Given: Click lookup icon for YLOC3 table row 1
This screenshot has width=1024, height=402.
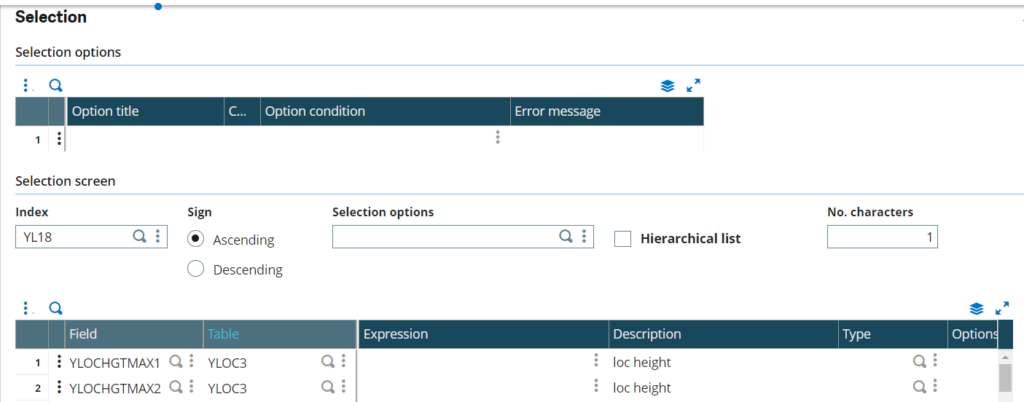Looking at the screenshot, I should pos(327,362).
